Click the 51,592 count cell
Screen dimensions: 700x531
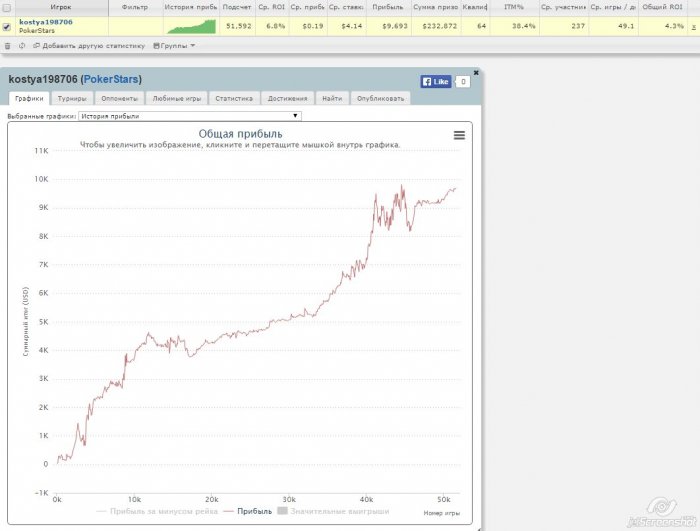pyautogui.click(x=238, y=26)
